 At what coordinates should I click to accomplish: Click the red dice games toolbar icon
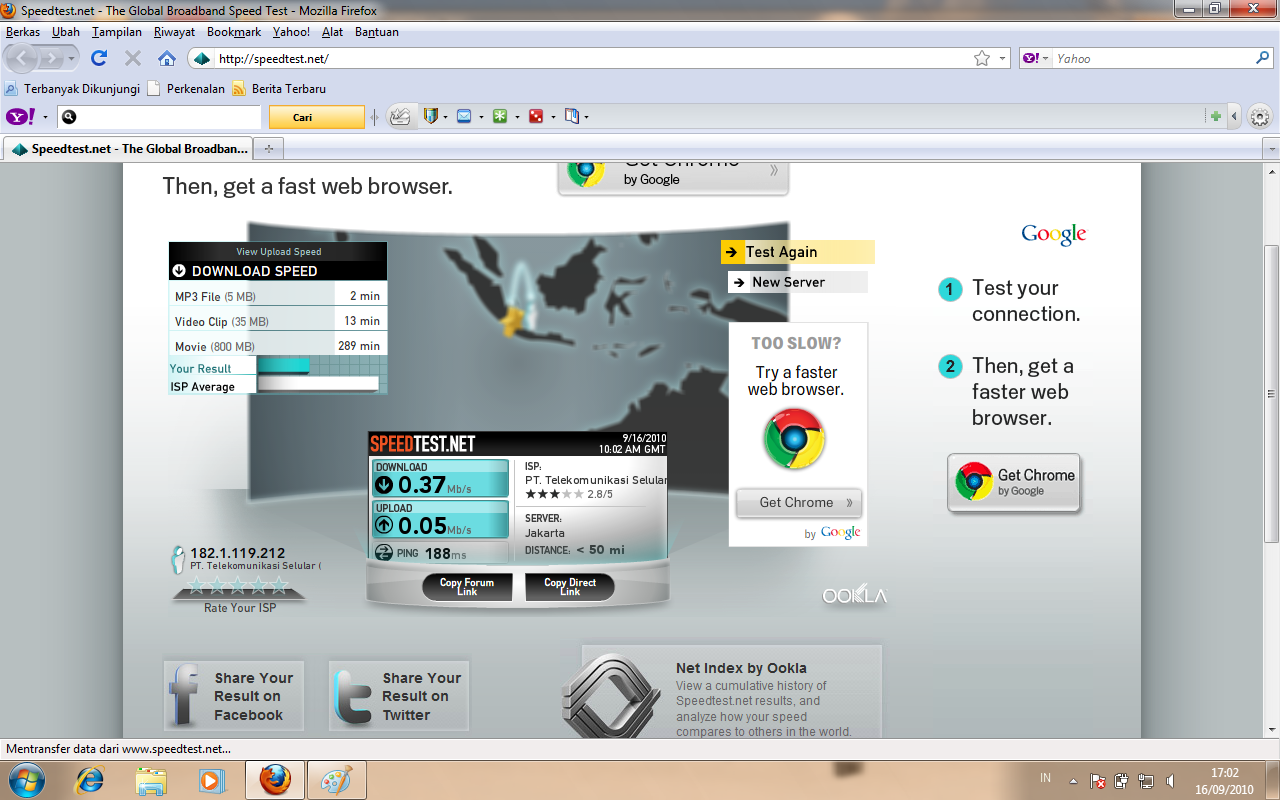[536, 117]
